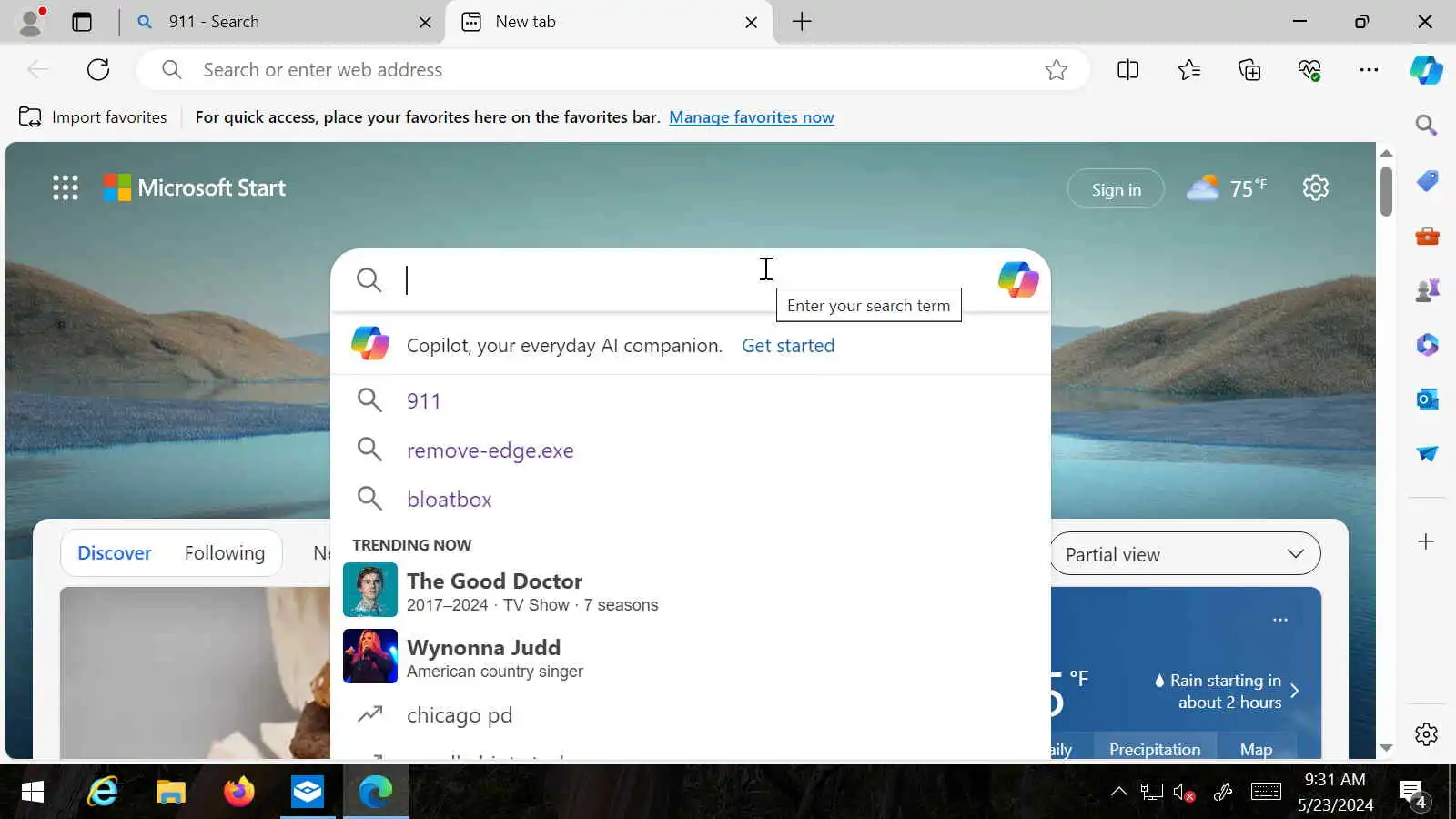1456x819 pixels.
Task: Open the sidebar Shopping tag icon
Action: [1427, 181]
